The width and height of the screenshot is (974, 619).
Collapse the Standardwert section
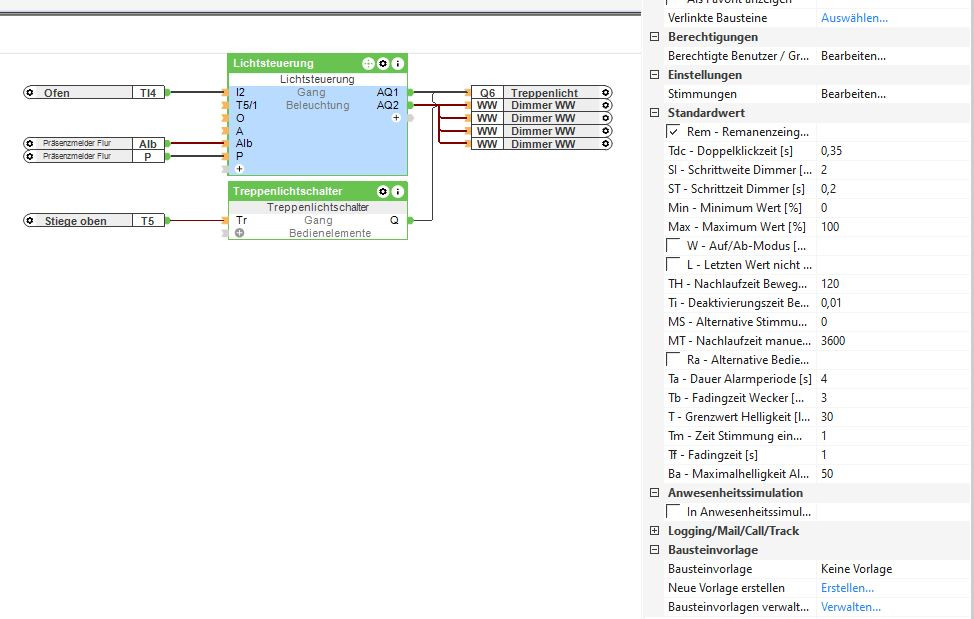(654, 112)
